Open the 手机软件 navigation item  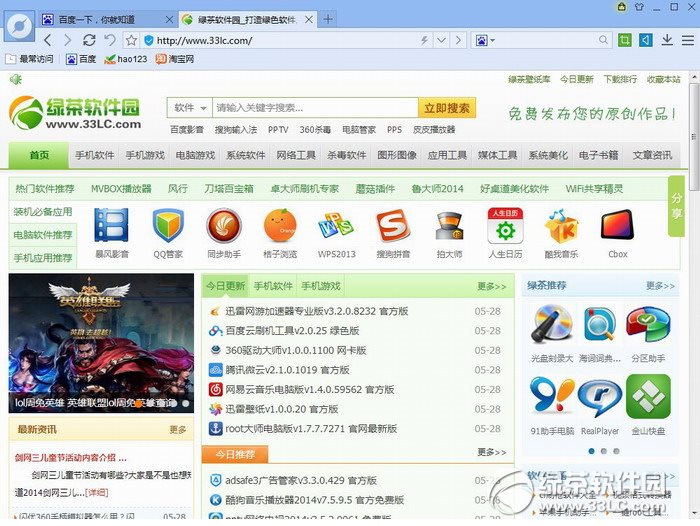point(95,155)
